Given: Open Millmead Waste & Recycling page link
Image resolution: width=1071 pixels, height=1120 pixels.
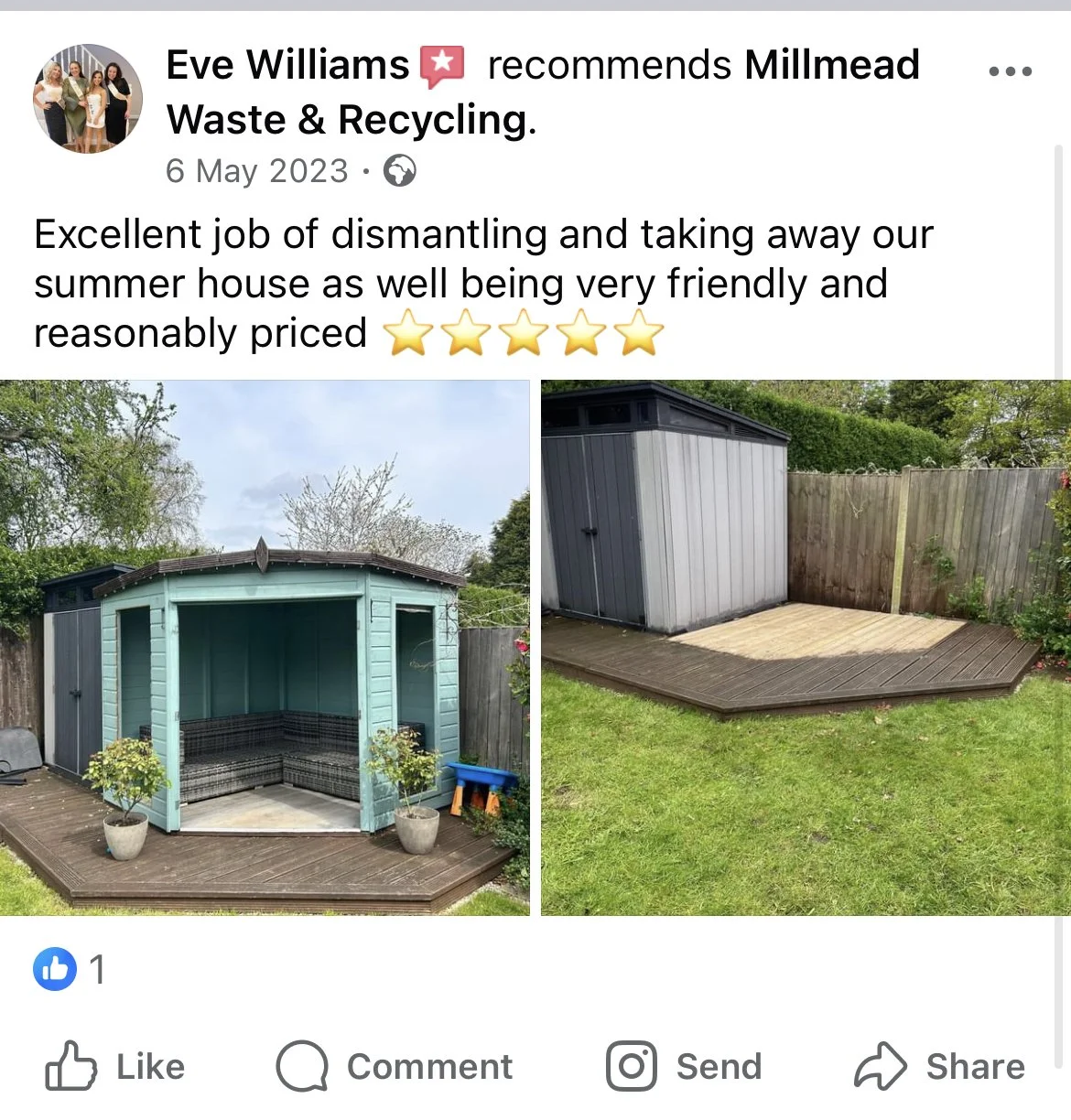Looking at the screenshot, I should pos(543,92).
